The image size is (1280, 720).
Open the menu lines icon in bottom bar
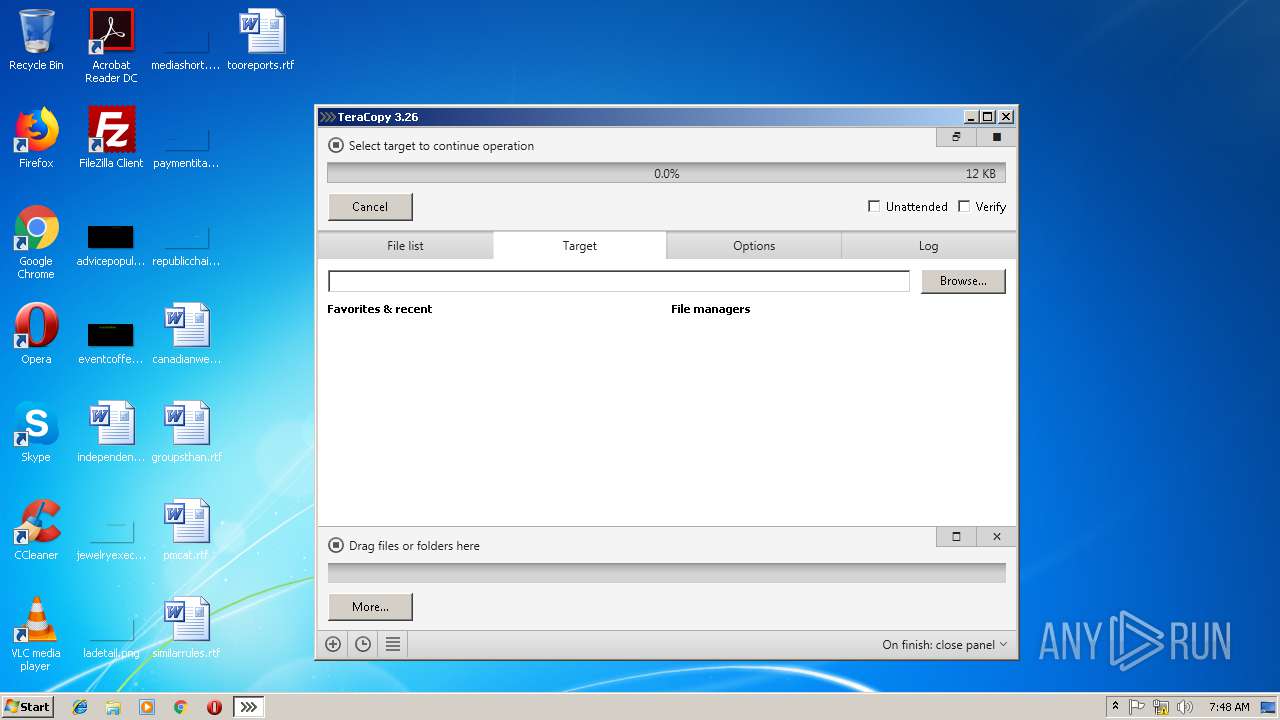coord(393,645)
